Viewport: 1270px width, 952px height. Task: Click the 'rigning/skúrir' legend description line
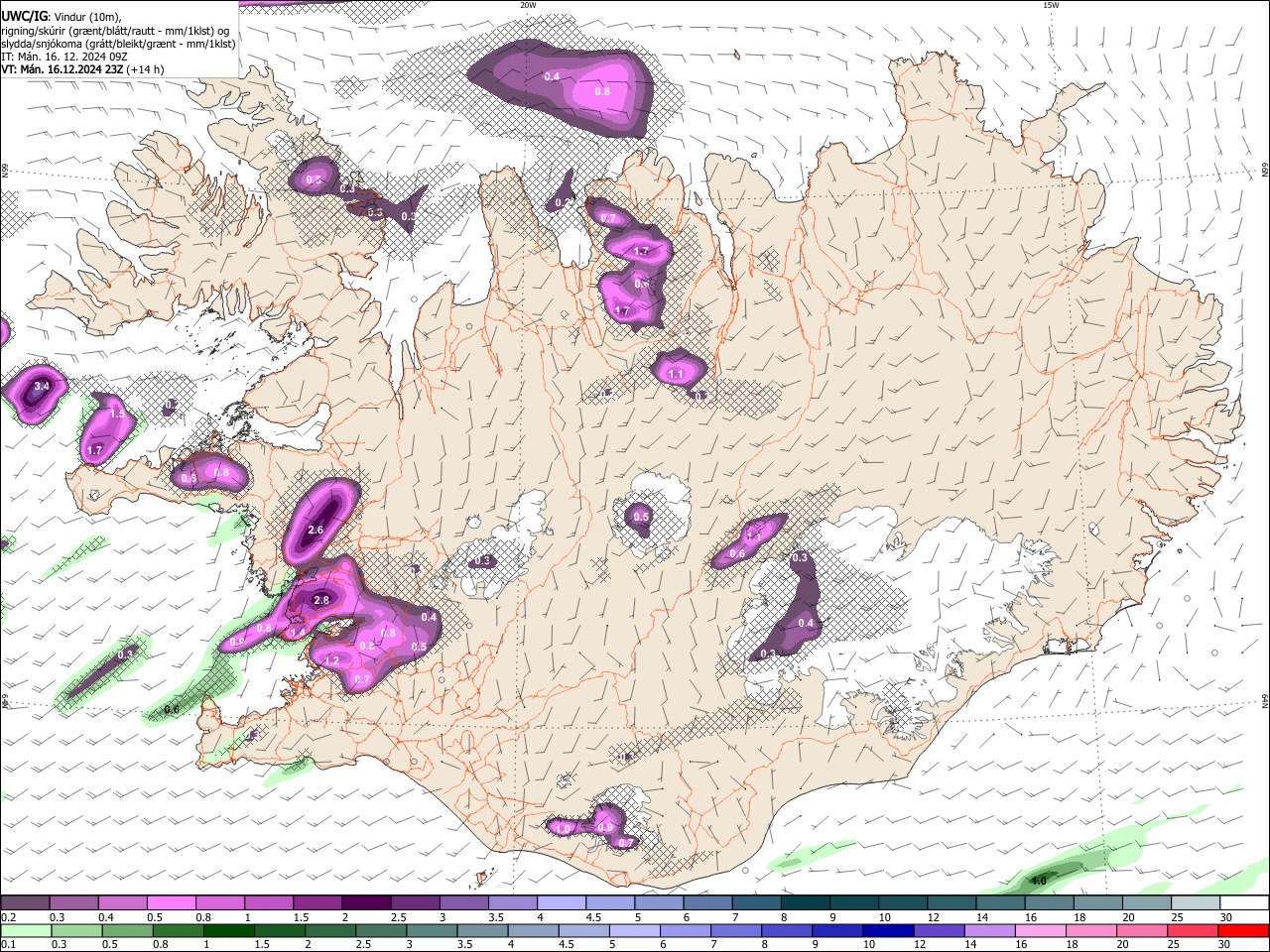coord(114,31)
